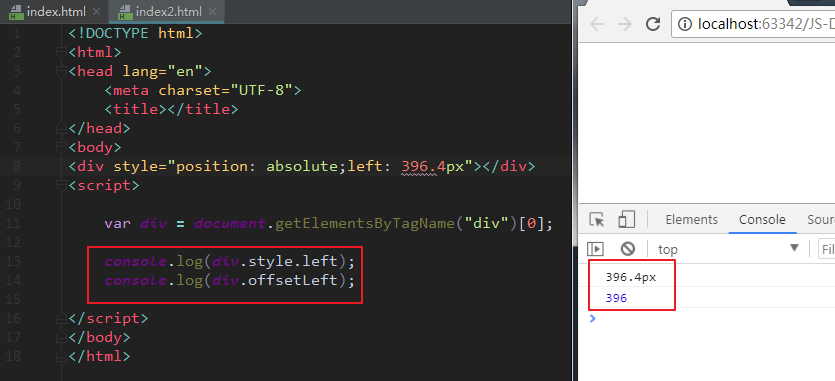
Task: Clear the console output
Action: 628,248
